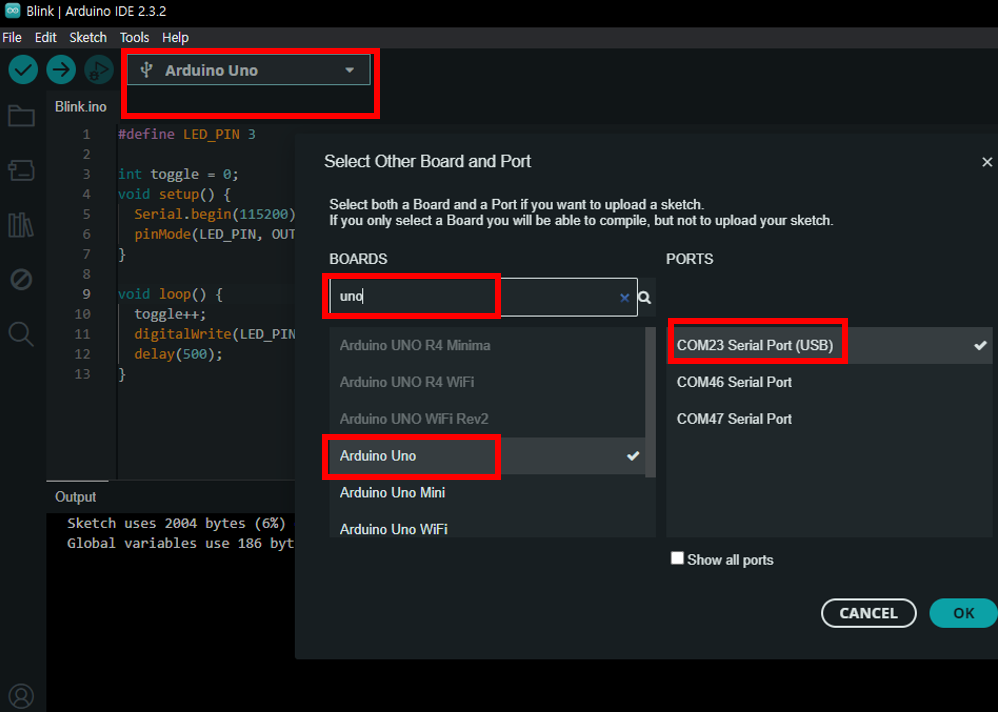Viewport: 998px width, 712px height.
Task: Start debugging with the debug icon
Action: (x=99, y=69)
